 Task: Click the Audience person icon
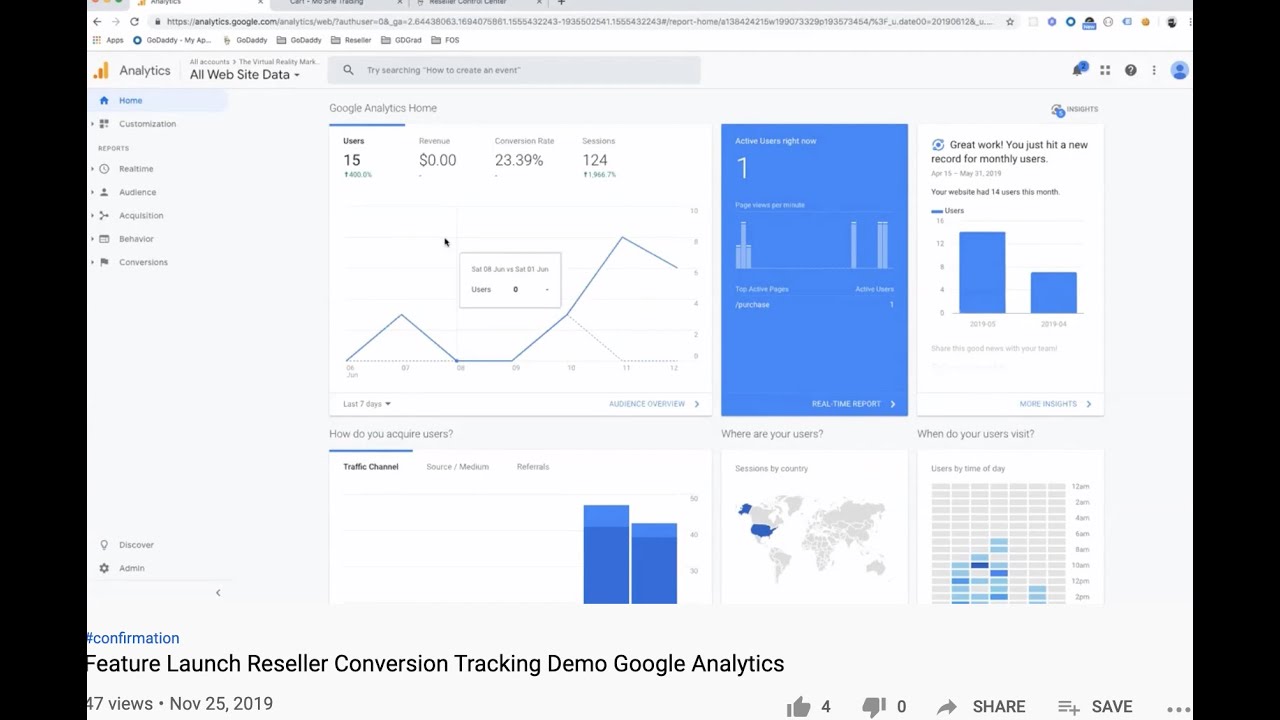coord(104,192)
